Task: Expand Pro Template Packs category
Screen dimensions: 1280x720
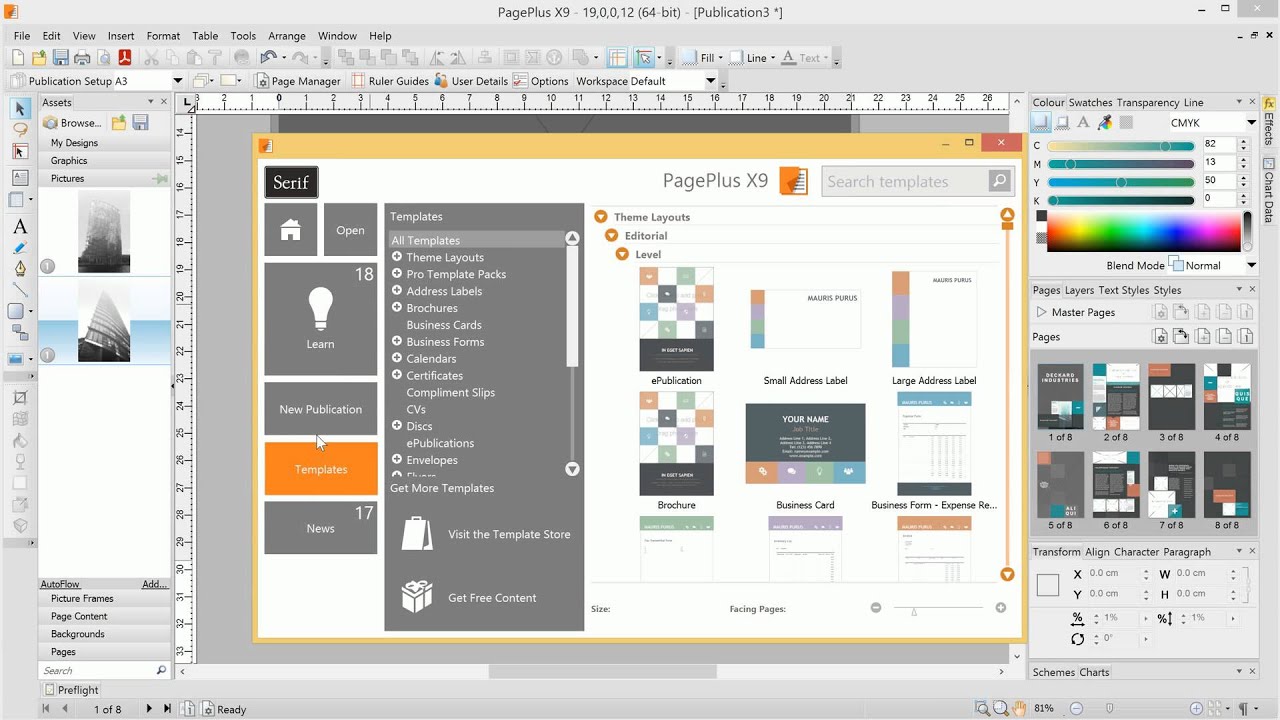Action: [x=397, y=274]
